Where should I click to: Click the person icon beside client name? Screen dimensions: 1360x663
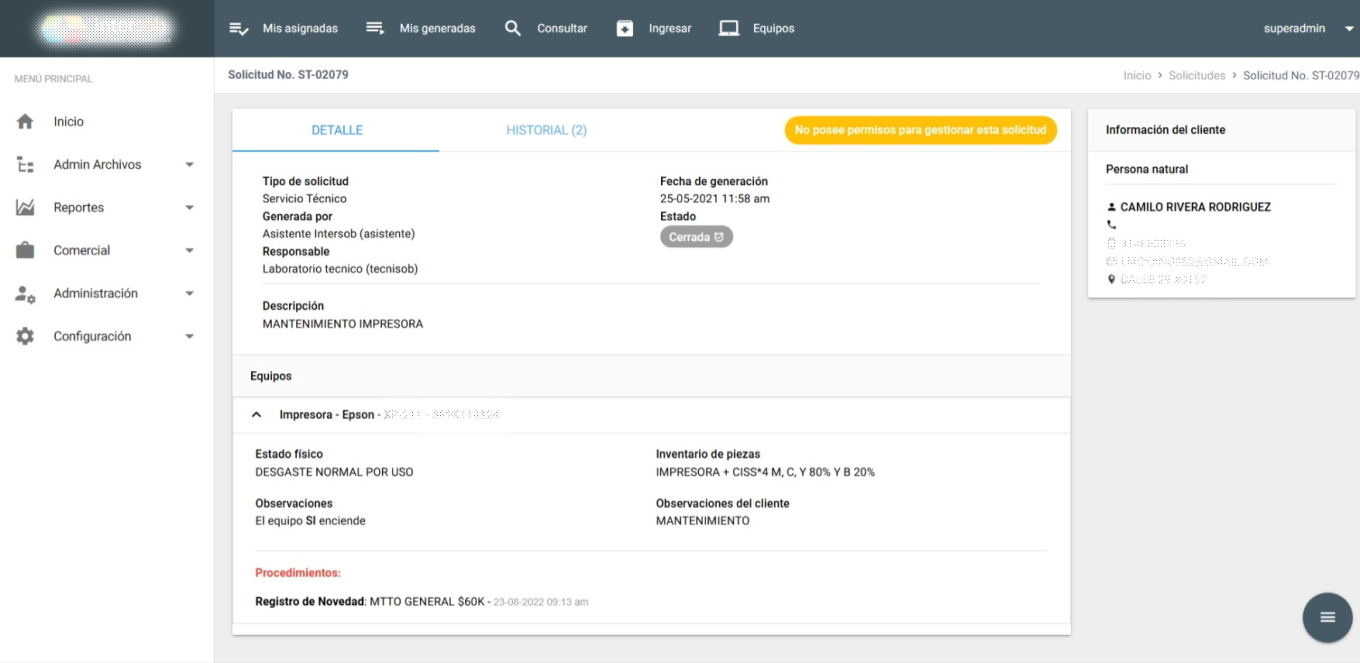[x=1111, y=207]
